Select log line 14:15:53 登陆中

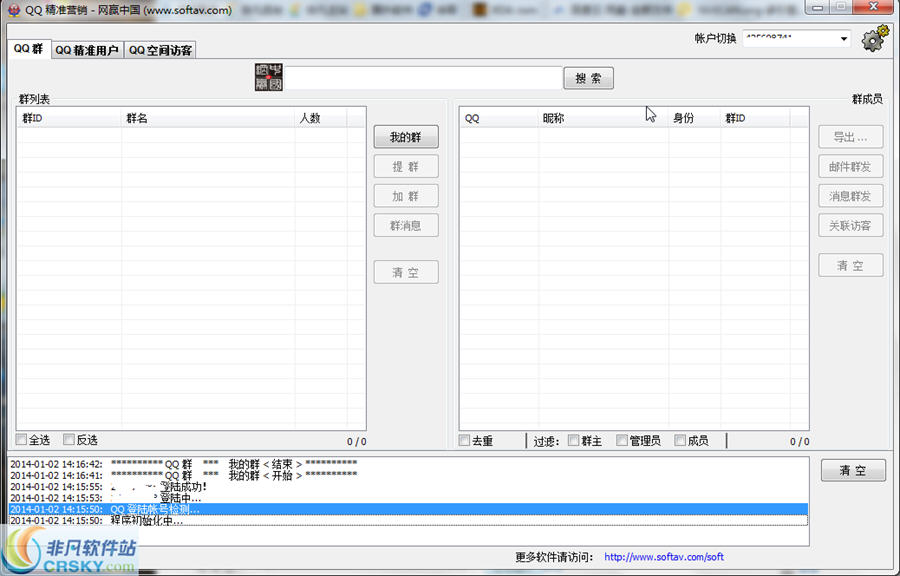[x=408, y=498]
